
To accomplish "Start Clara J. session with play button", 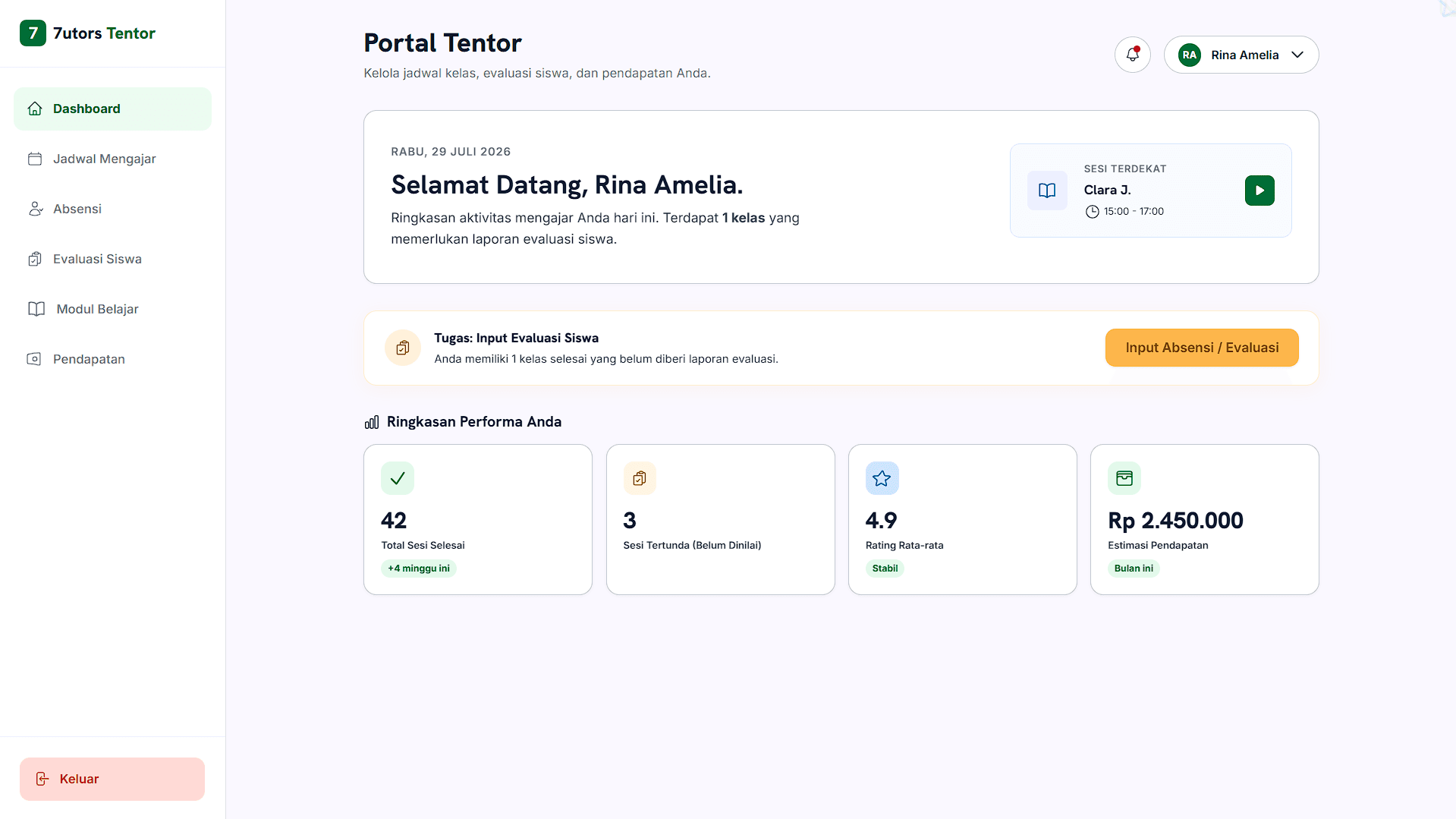I will (1259, 191).
